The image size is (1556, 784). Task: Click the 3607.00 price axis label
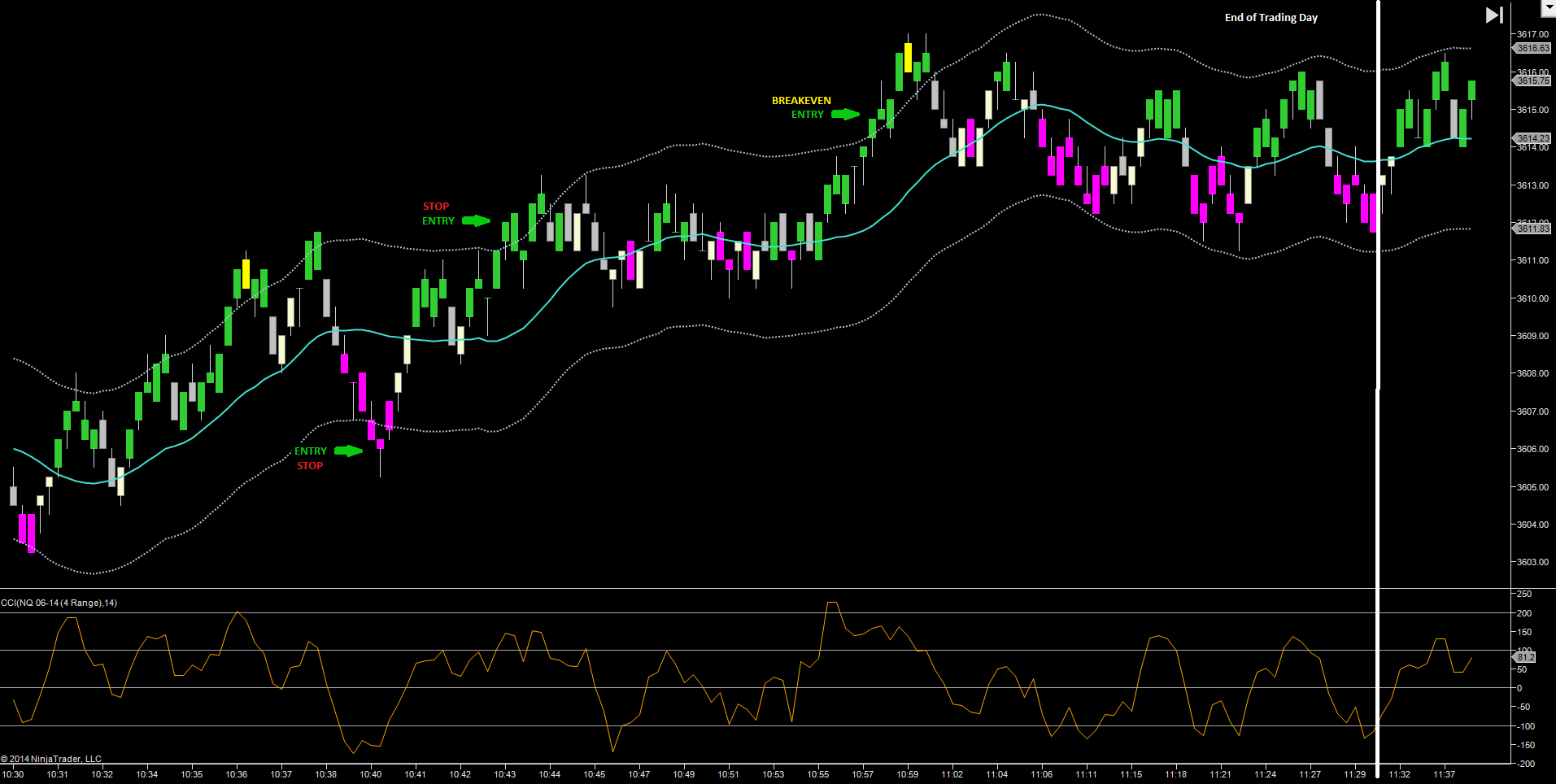click(1532, 412)
